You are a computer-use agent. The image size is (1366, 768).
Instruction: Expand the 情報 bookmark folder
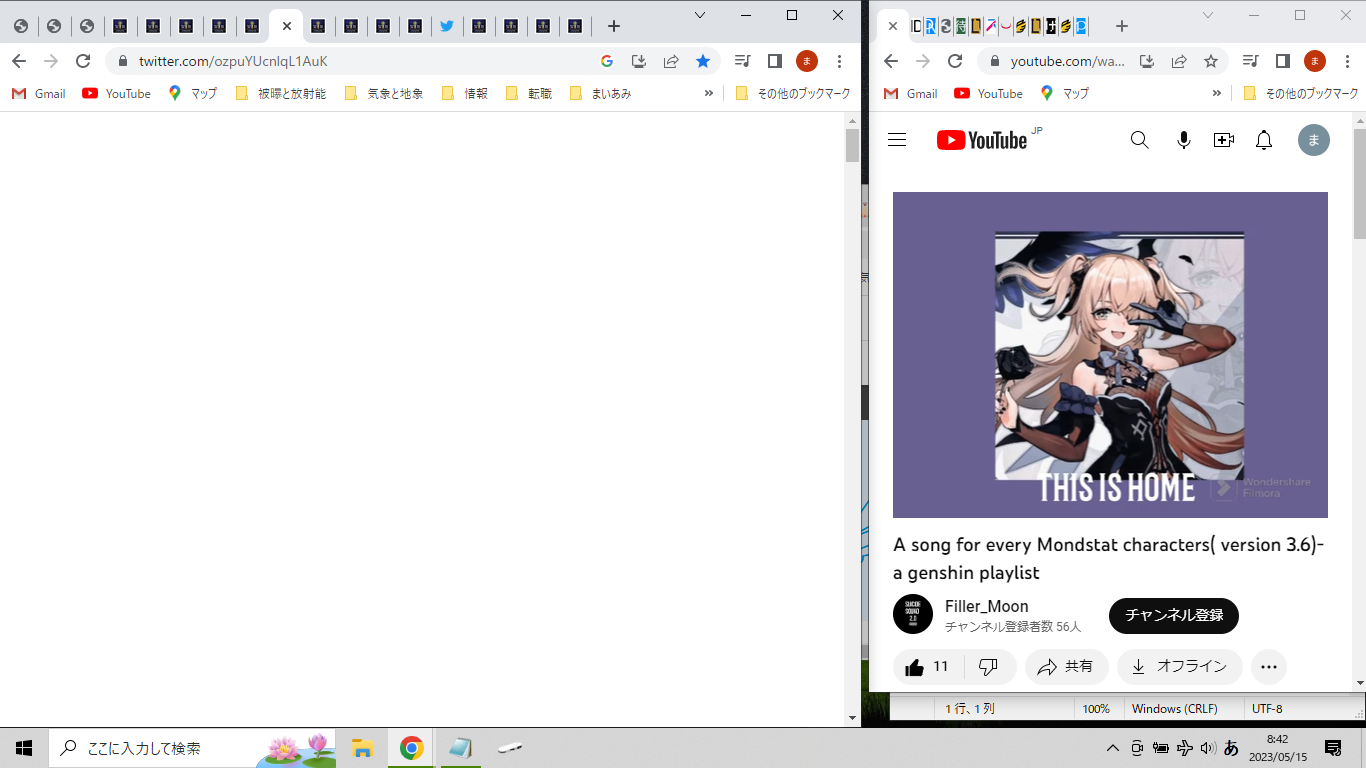pos(464,93)
